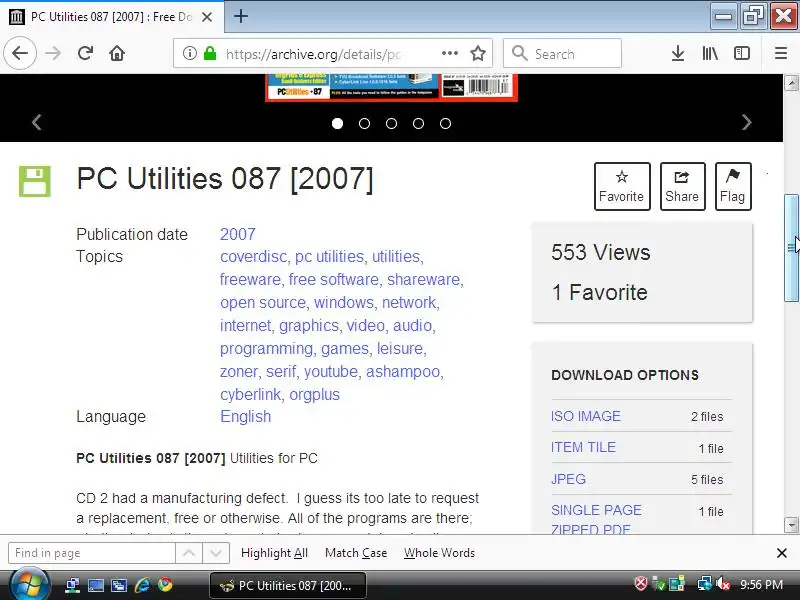
Task: Open page actions three-dots menu
Action: pyautogui.click(x=449, y=53)
